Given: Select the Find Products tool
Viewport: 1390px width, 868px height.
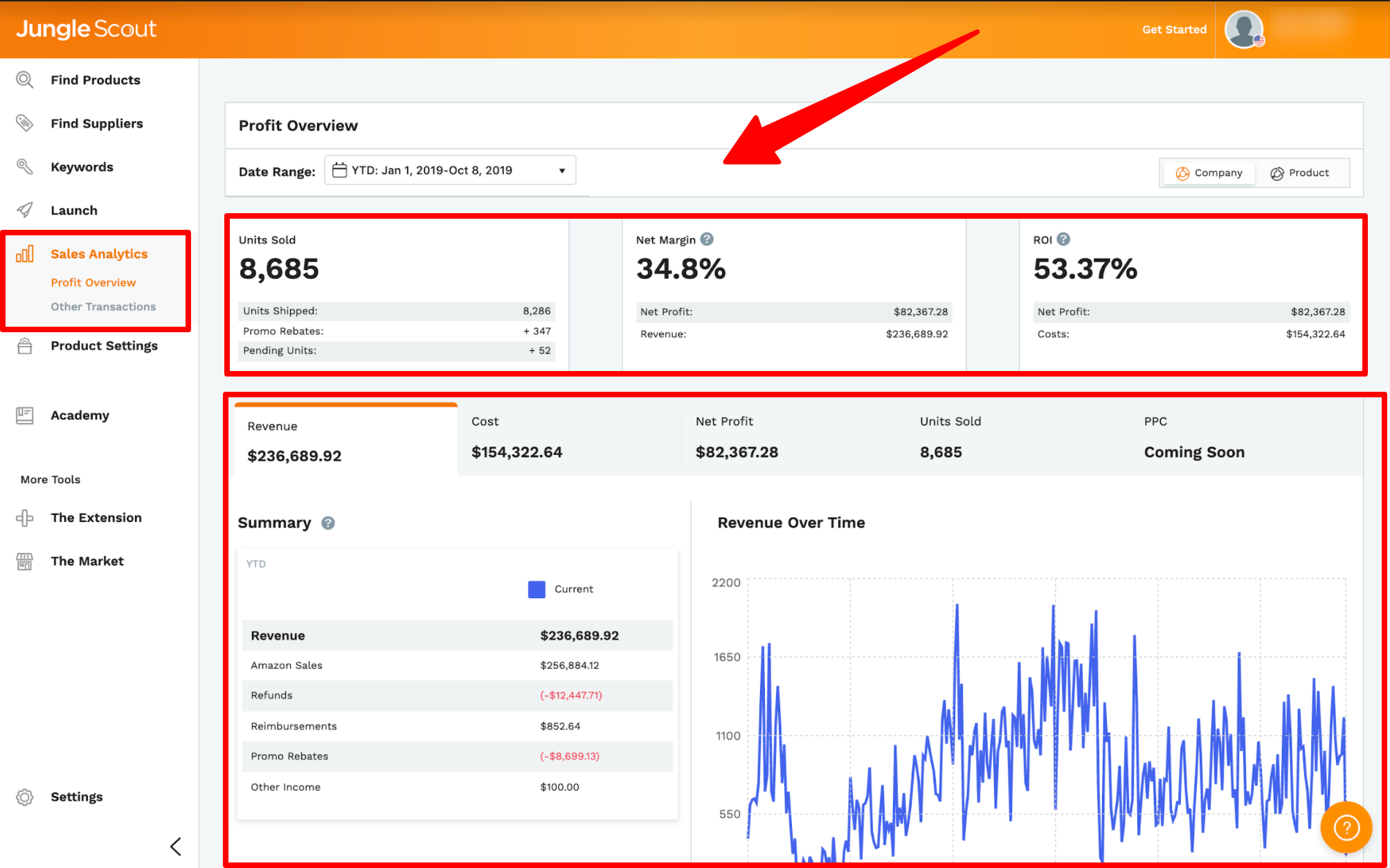Looking at the screenshot, I should point(95,80).
